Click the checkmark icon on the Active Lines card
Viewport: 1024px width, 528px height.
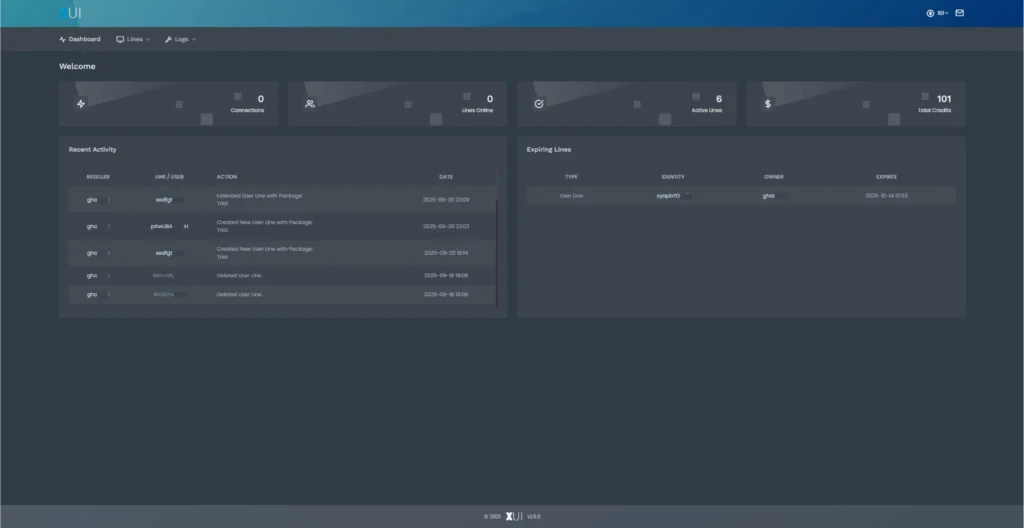[x=539, y=104]
